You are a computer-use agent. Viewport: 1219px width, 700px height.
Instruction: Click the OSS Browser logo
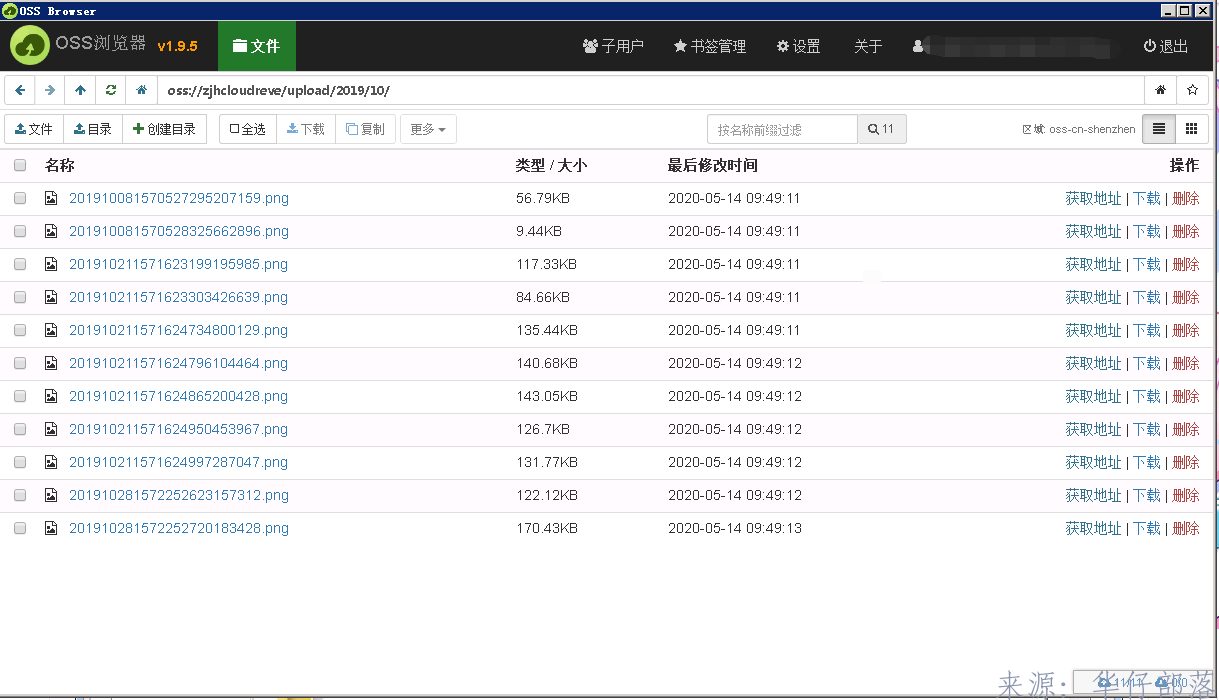(30, 46)
